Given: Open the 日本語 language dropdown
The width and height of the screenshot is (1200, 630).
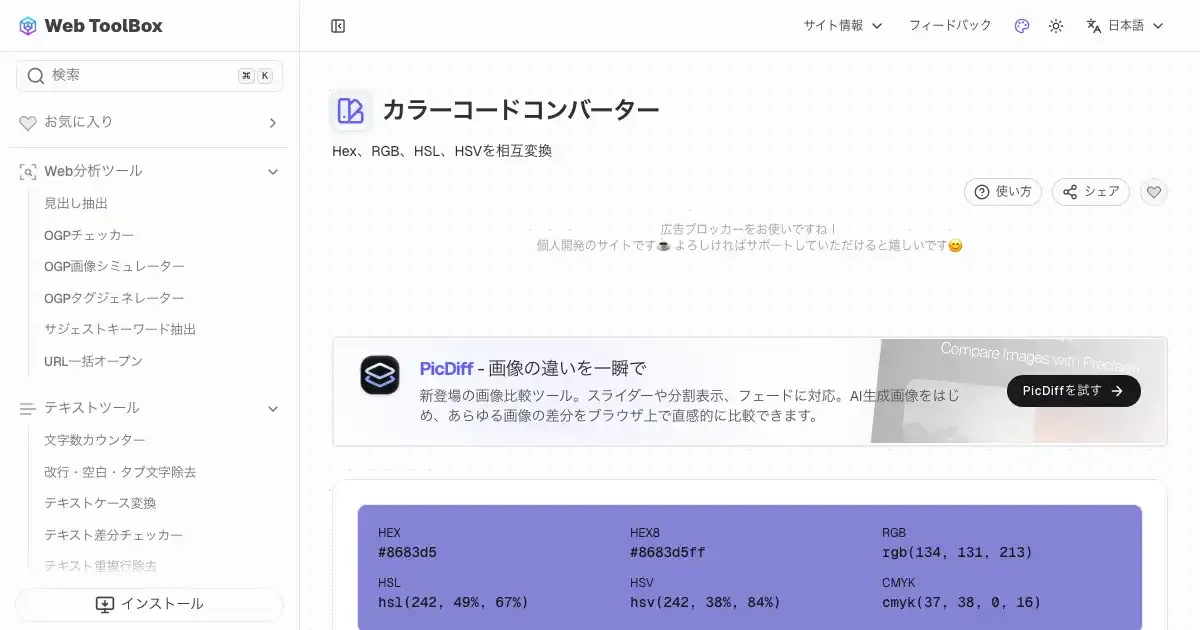Looking at the screenshot, I should [x=1125, y=26].
